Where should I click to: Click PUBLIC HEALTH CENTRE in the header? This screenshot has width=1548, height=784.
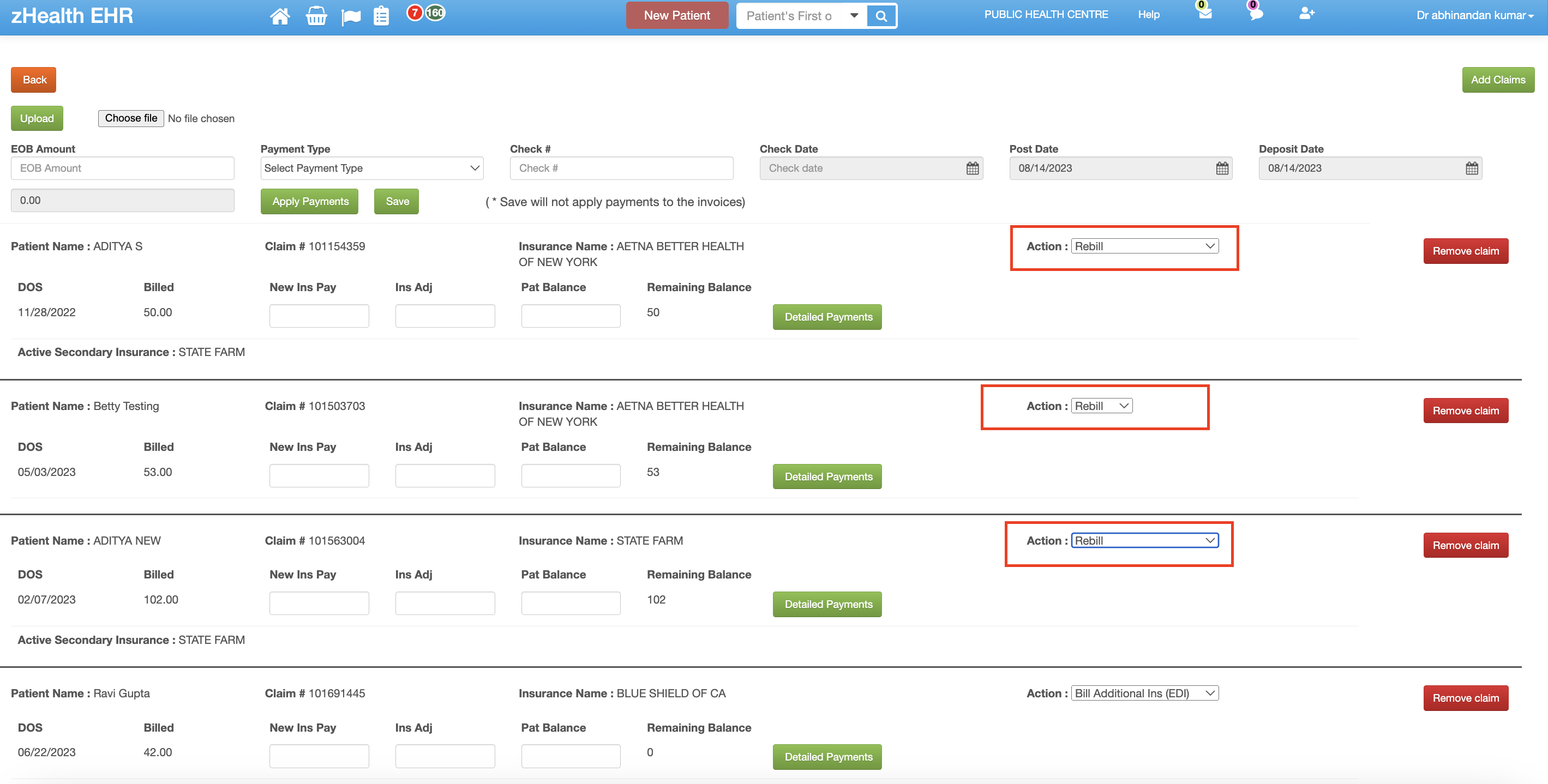(1046, 14)
